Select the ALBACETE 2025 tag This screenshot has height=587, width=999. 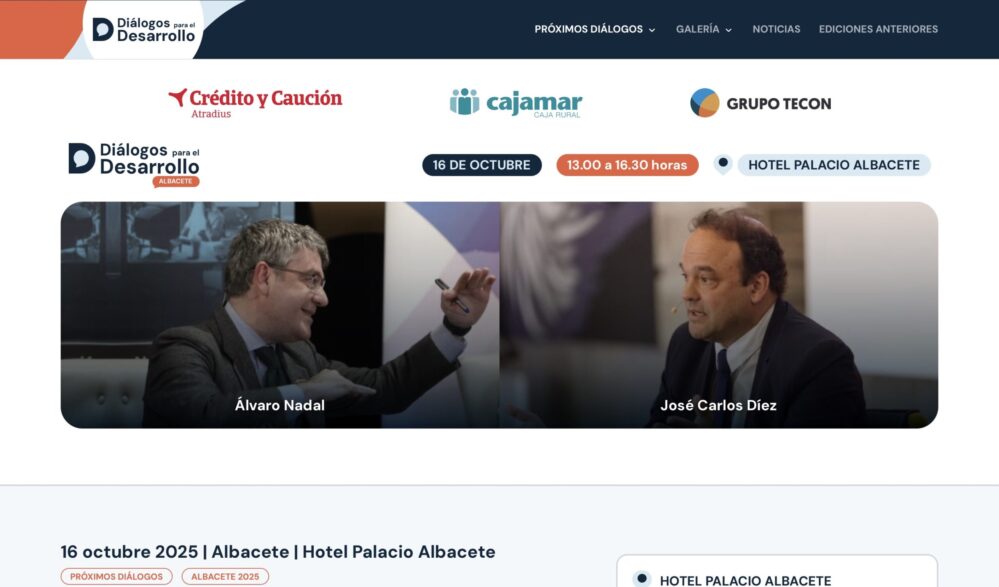(225, 576)
